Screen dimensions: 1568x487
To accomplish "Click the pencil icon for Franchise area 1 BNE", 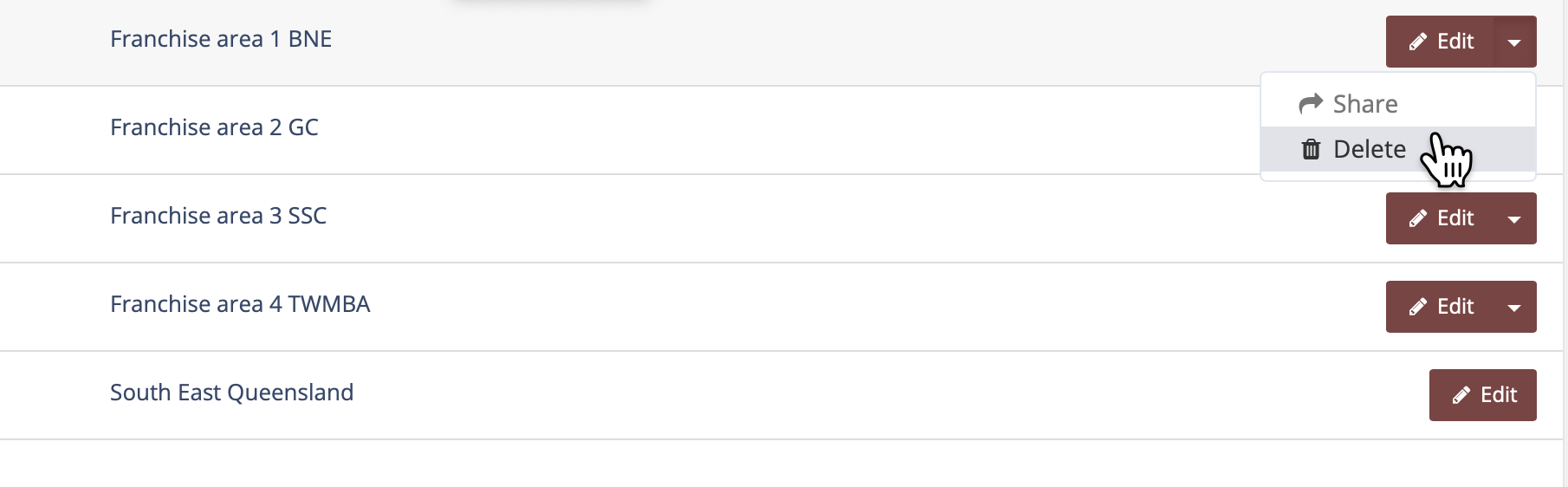I will pos(1418,42).
